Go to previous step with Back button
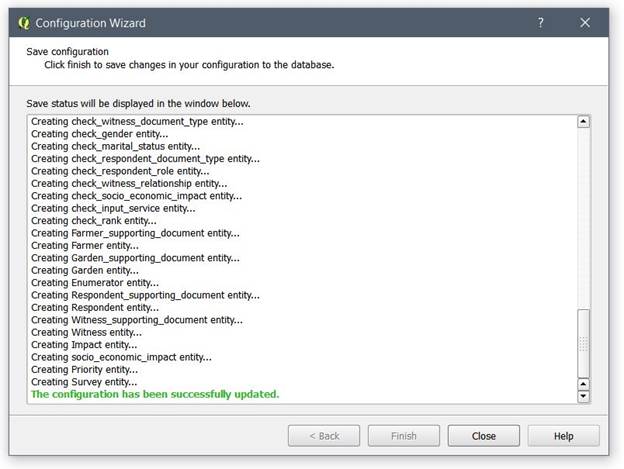Image resolution: width=624 pixels, height=469 pixels. (x=324, y=436)
